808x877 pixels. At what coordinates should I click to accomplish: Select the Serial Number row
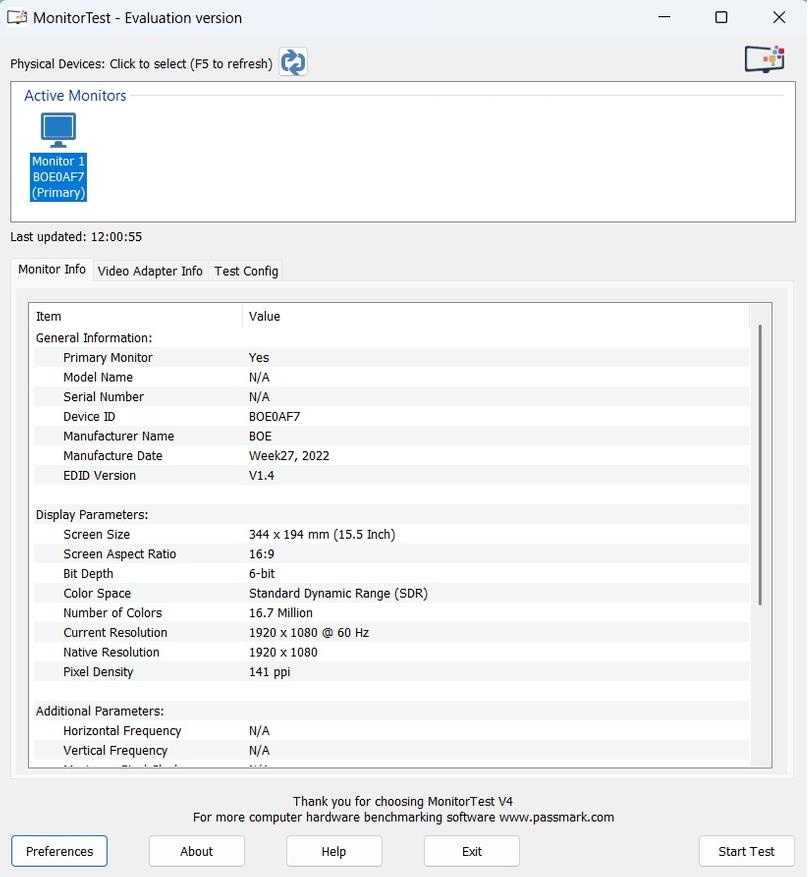tap(391, 397)
